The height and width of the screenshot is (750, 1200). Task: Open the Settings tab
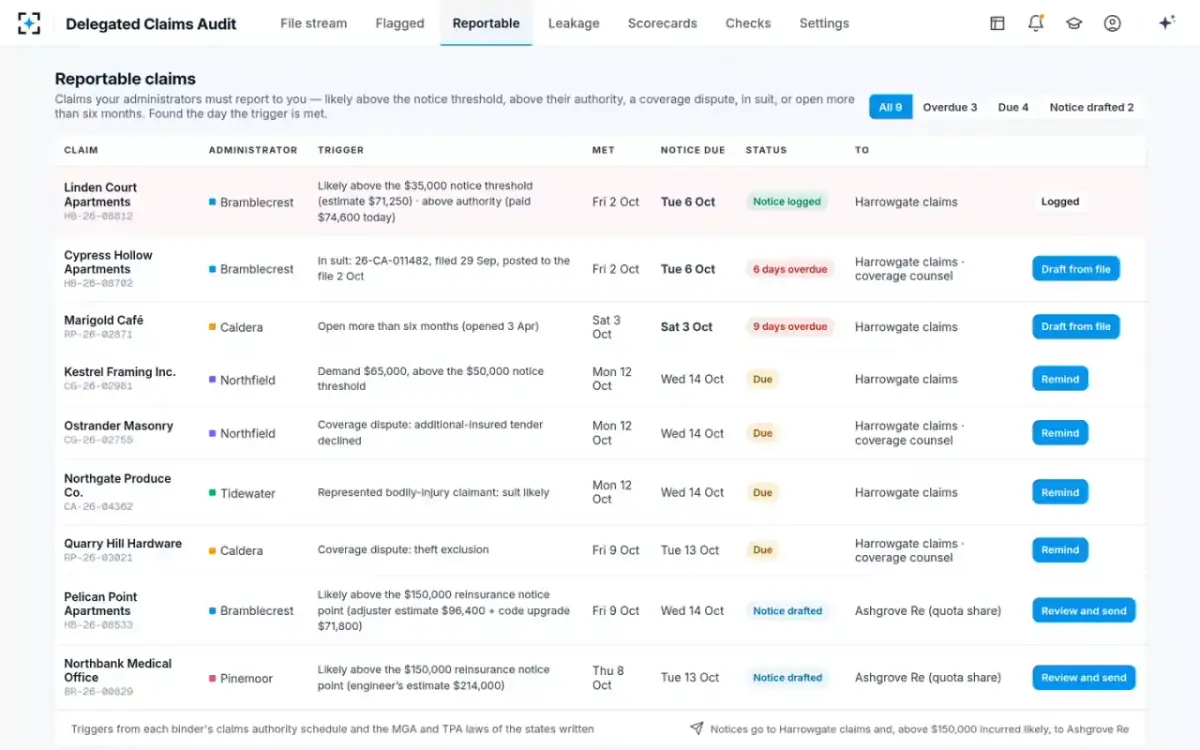[824, 23]
